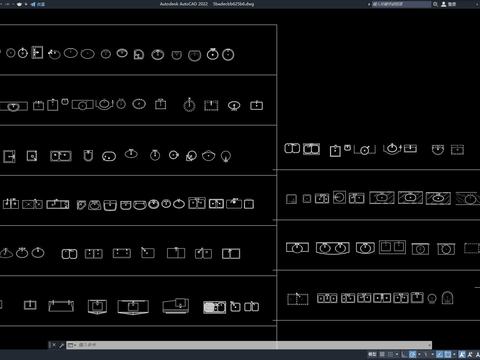Close the command line window
Screen dimensions: 480x360
point(53,345)
